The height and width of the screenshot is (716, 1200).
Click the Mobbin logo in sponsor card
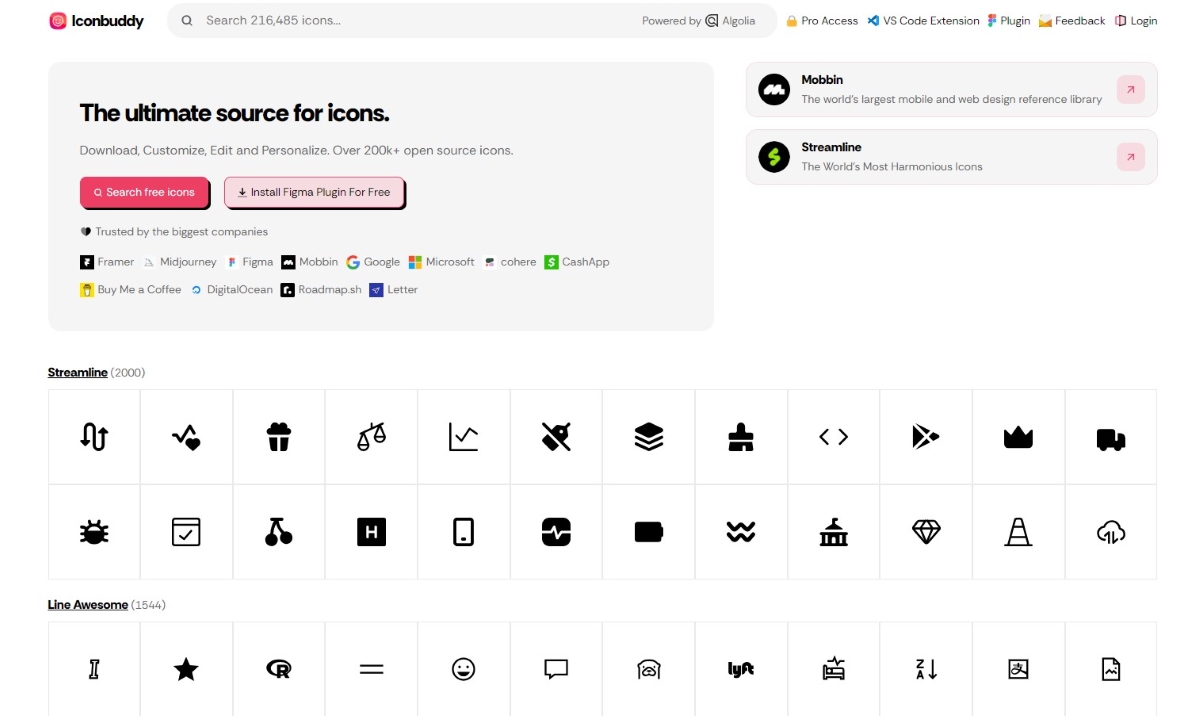point(774,90)
